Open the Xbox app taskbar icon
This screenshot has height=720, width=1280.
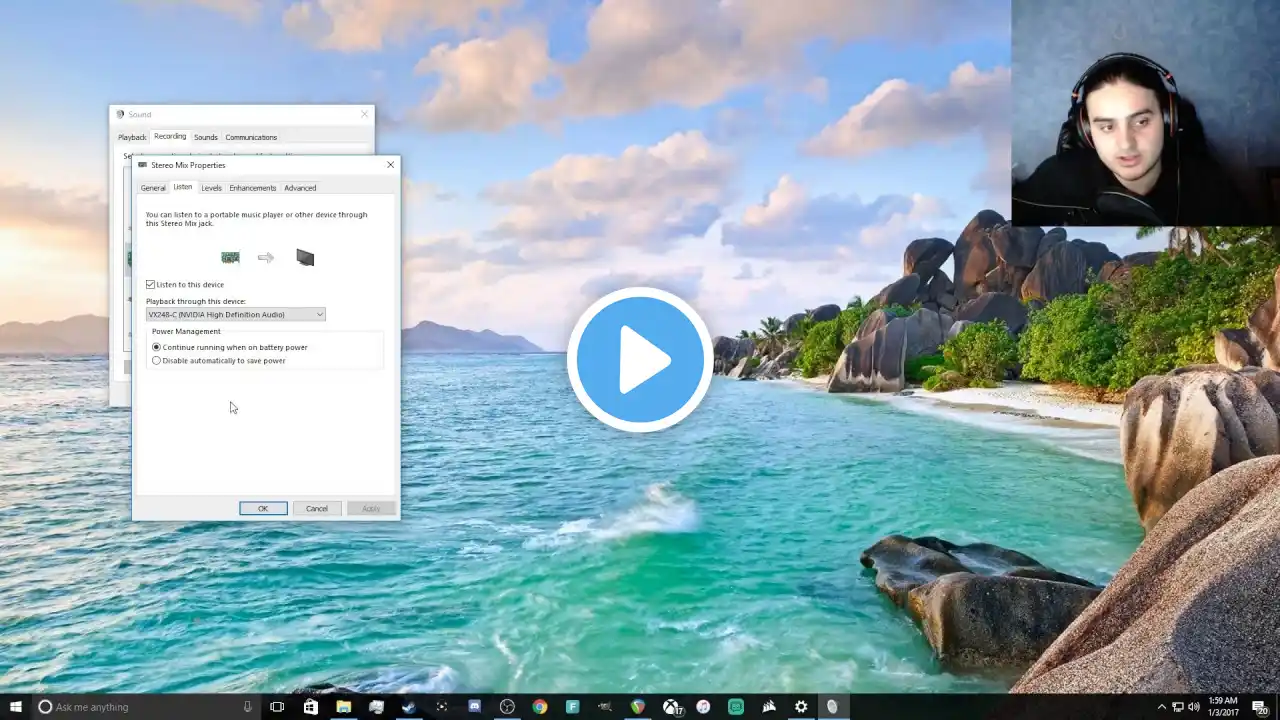pyautogui.click(x=671, y=707)
